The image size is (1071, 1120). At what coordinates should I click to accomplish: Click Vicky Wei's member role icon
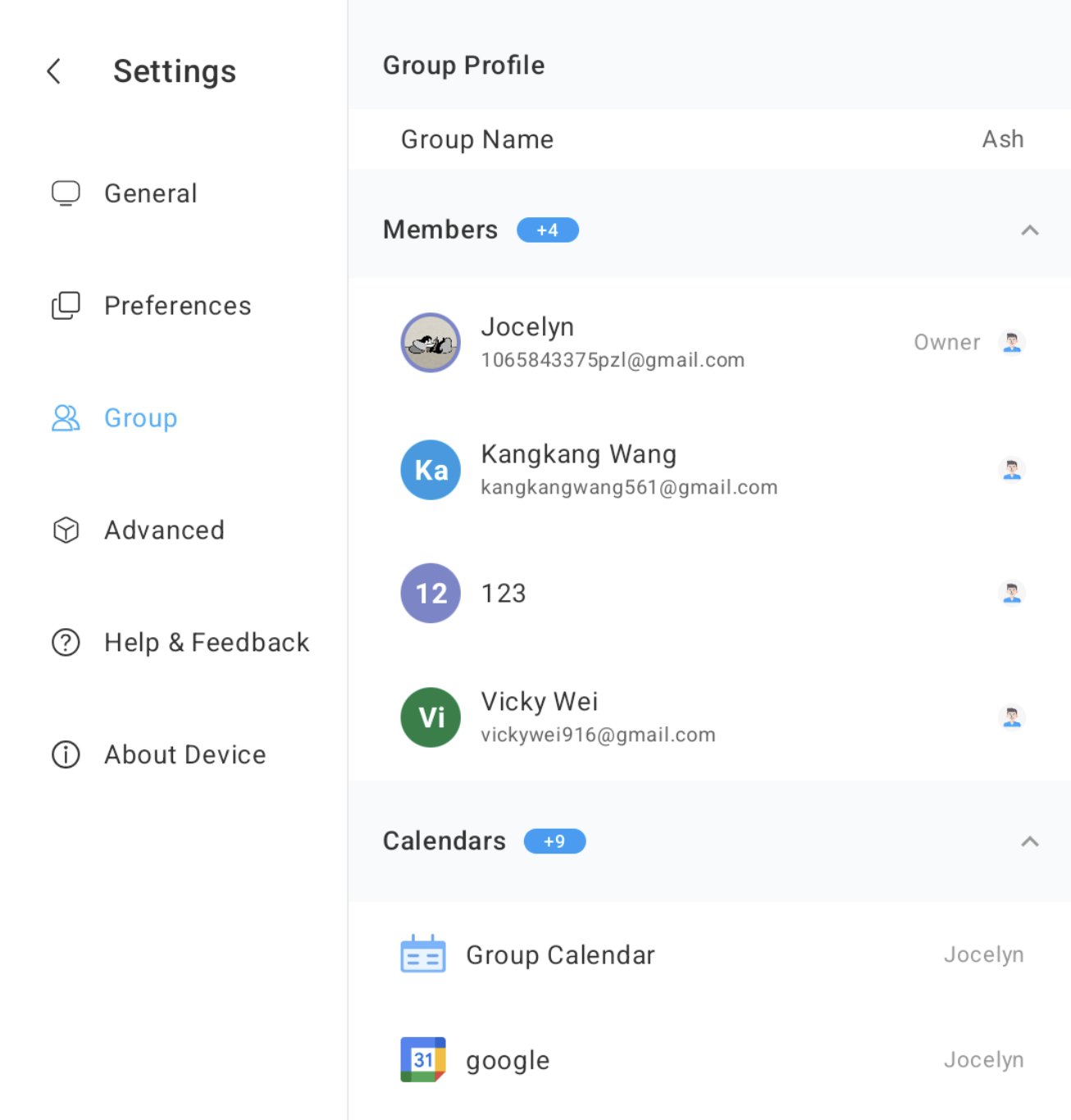(1012, 717)
